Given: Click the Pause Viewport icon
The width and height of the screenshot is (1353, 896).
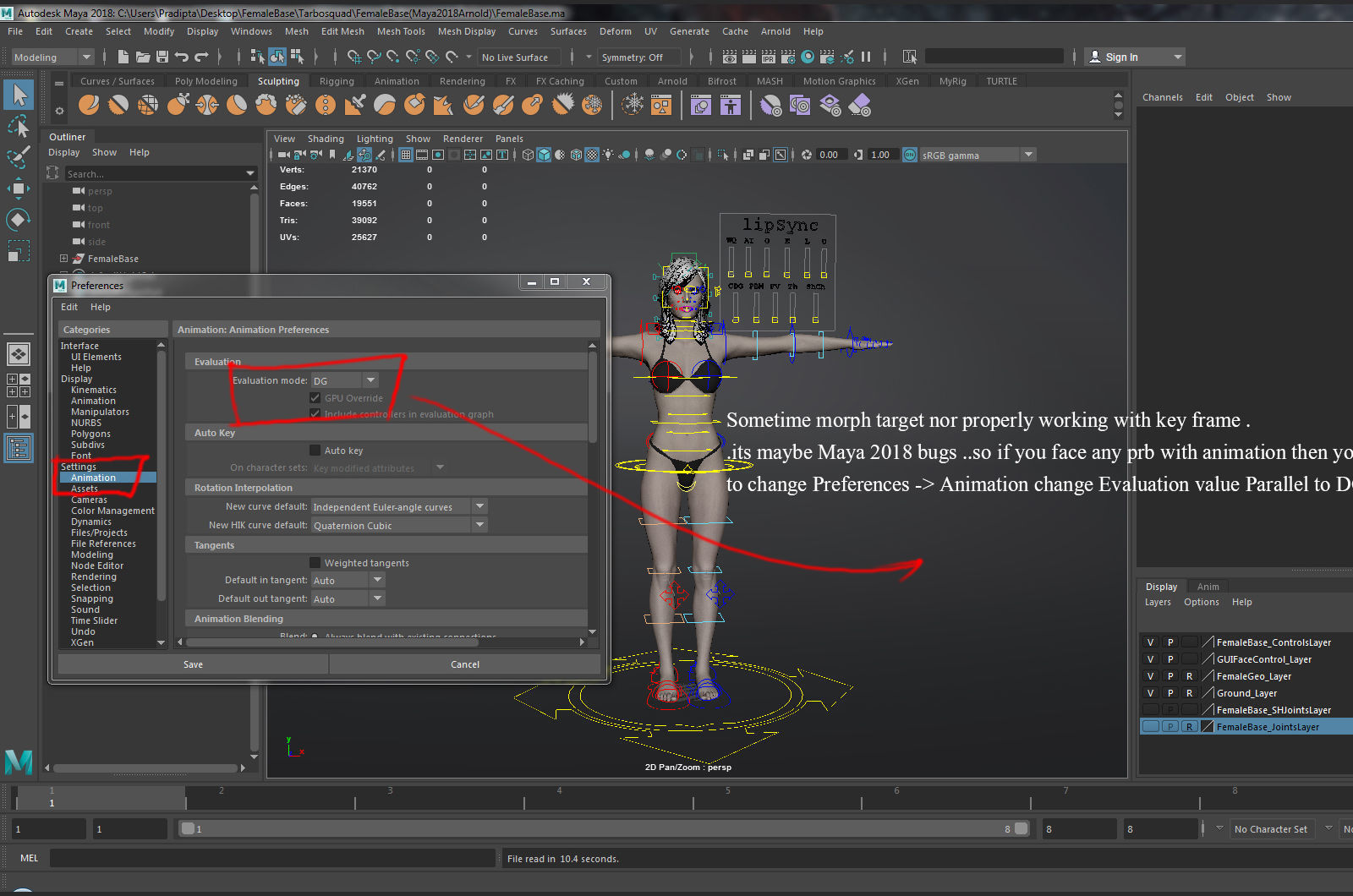Looking at the screenshot, I should tap(866, 57).
